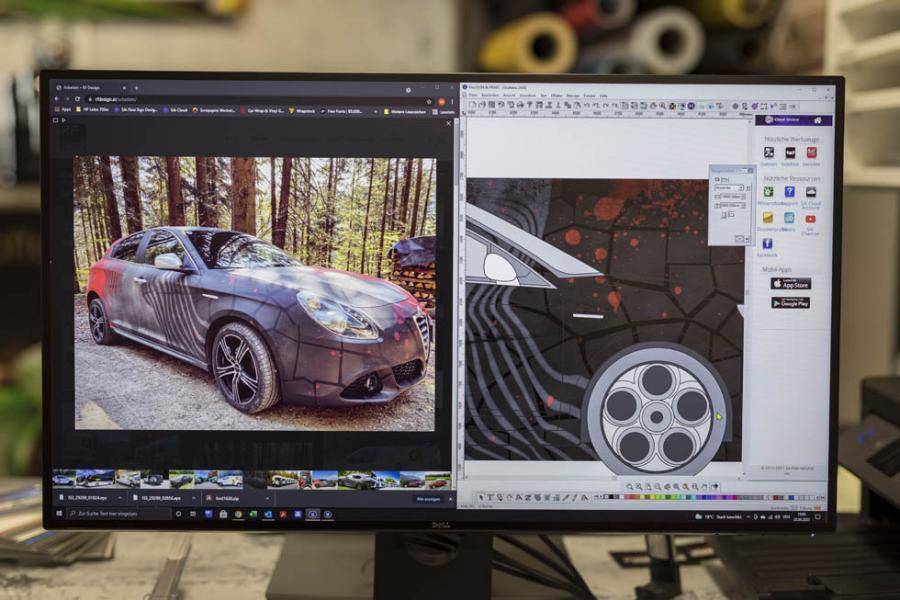
Task: Open the Datei menu in Flexi
Action: pos(474,95)
